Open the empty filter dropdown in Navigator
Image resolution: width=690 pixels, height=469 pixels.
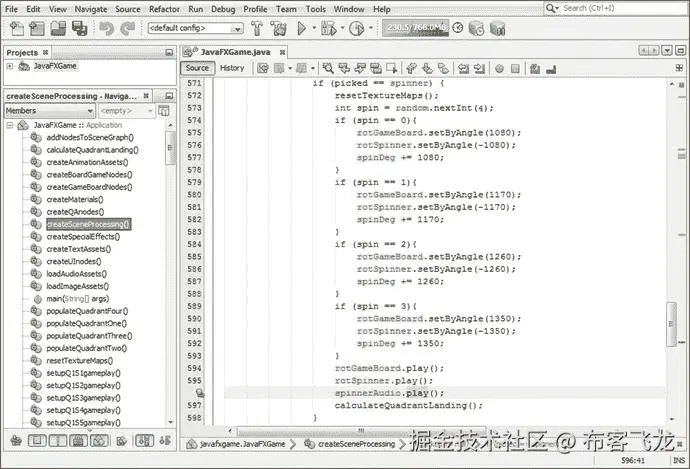pos(126,111)
